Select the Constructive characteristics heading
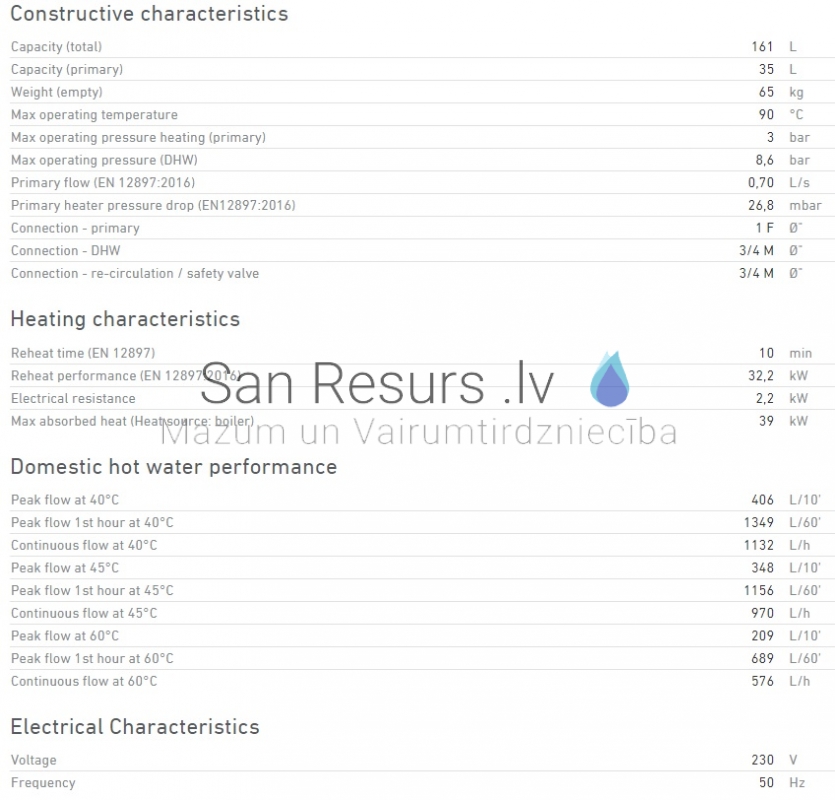Screen dimensions: 835x800 (149, 14)
